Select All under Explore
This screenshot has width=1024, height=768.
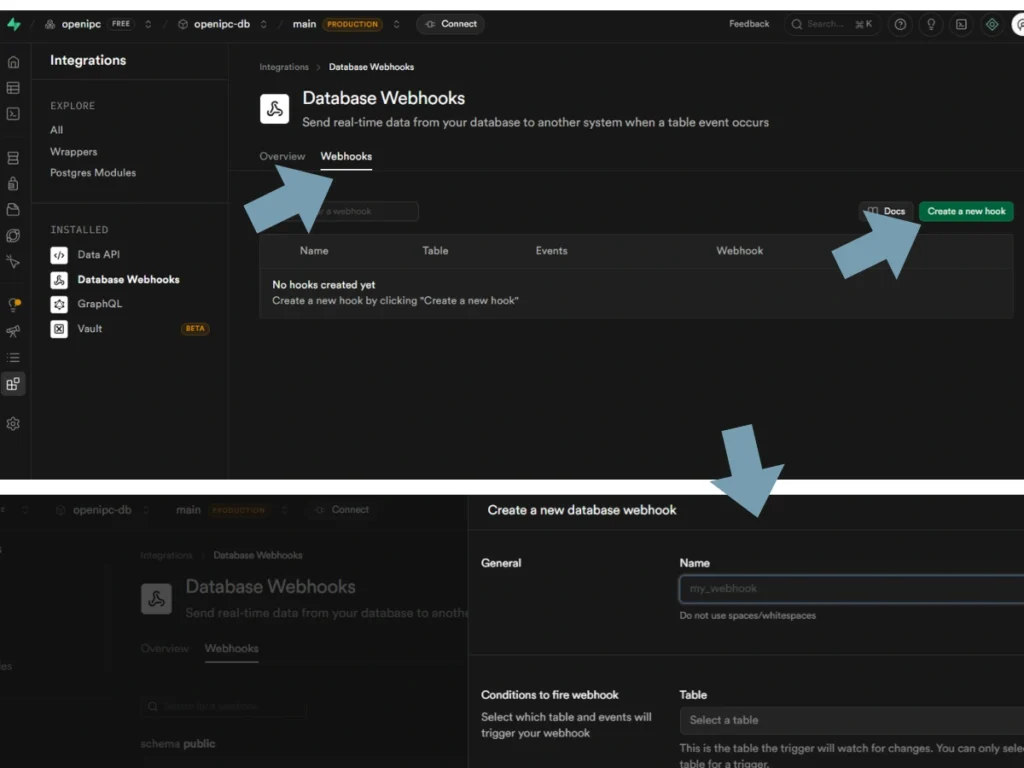point(57,130)
